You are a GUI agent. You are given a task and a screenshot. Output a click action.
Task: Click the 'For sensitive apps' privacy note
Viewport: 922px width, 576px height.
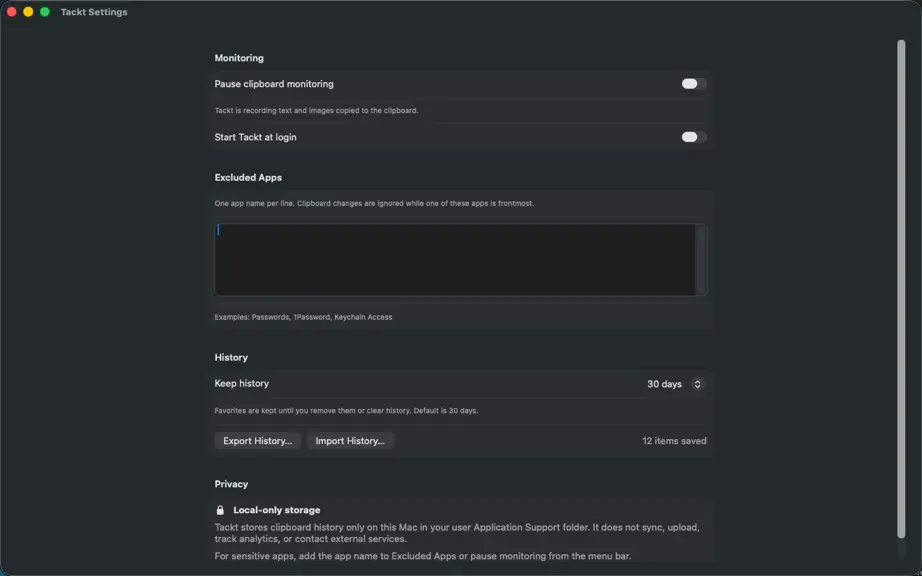click(423, 556)
